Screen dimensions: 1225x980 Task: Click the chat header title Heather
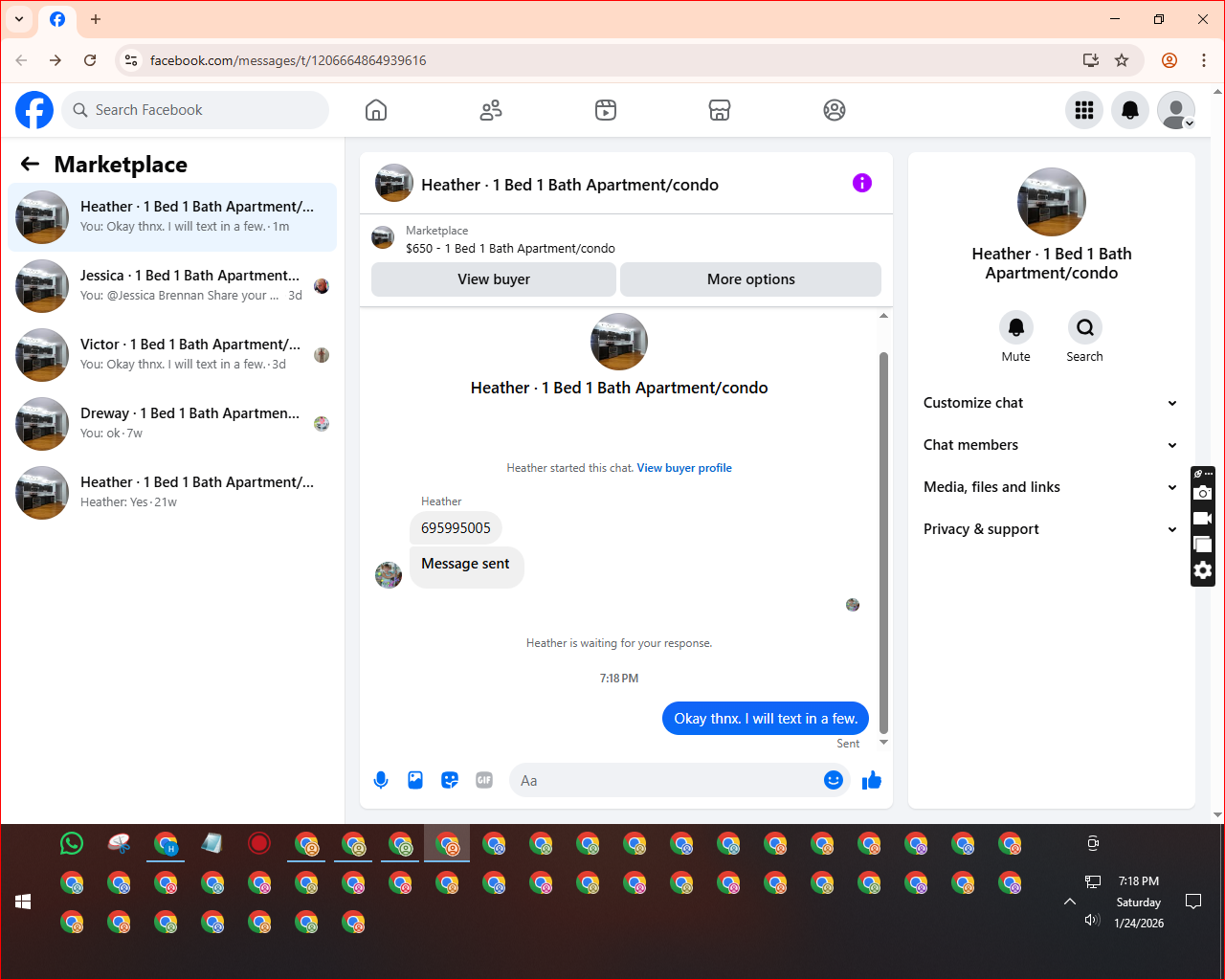(569, 185)
